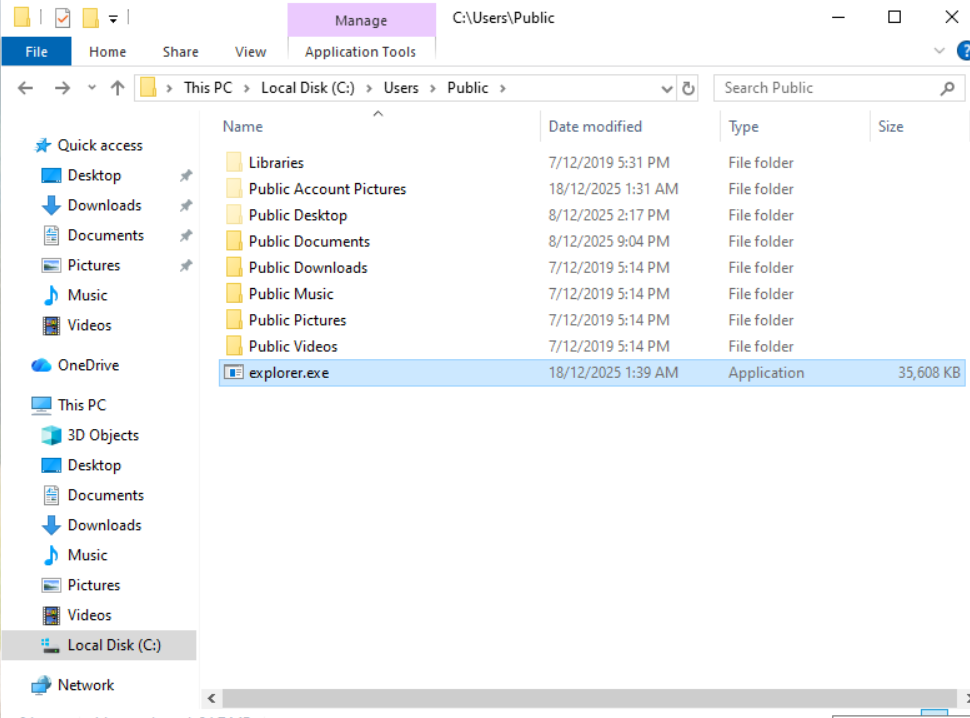Viewport: 970px width, 718px height.
Task: Open the recent locations dropdown arrow
Action: [x=92, y=88]
